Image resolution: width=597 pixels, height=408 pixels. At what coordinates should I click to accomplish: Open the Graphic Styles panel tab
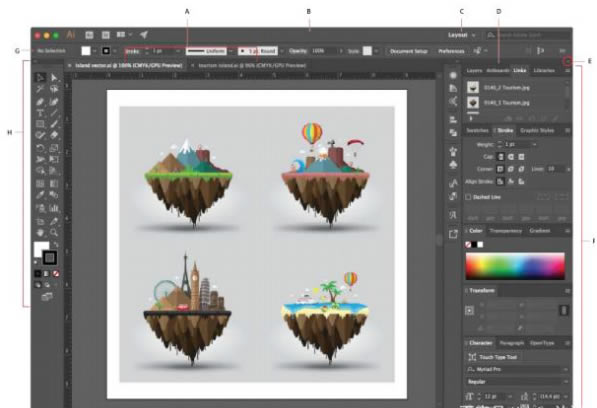coord(537,131)
